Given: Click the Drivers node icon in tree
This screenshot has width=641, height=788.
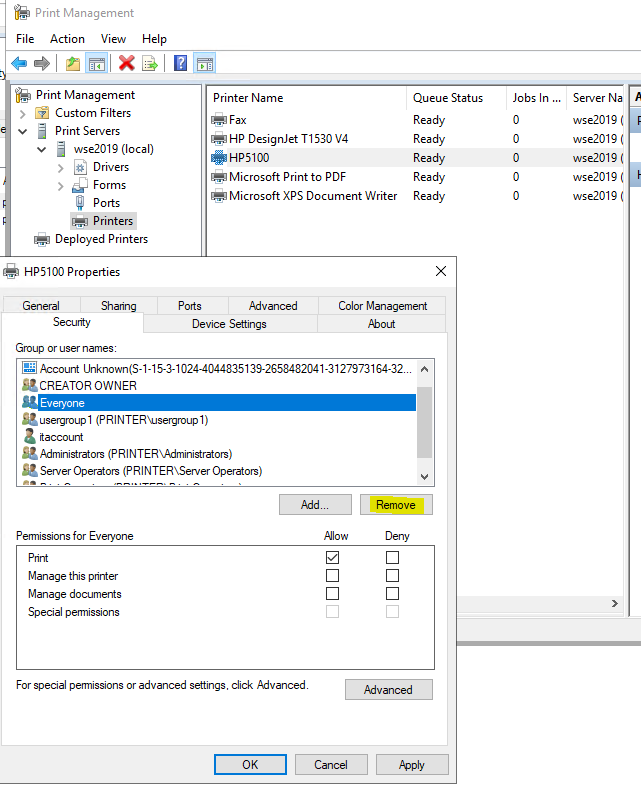Looking at the screenshot, I should pyautogui.click(x=80, y=167).
